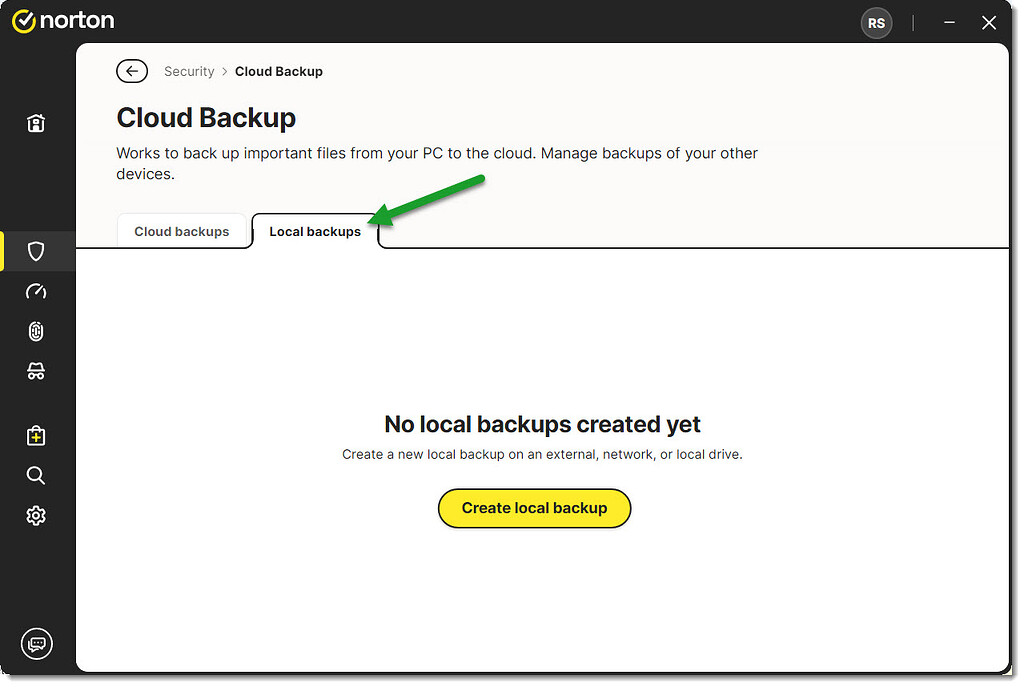Image resolution: width=1024 pixels, height=687 pixels.
Task: Close the Norton application window
Action: [989, 22]
